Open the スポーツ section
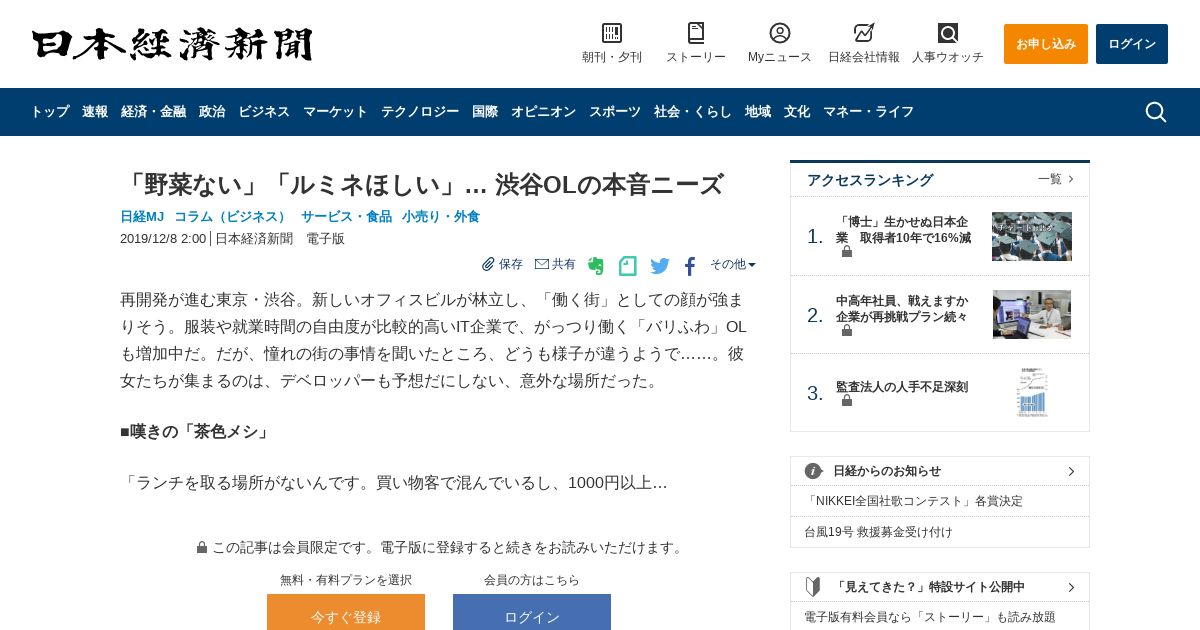This screenshot has width=1200, height=630. point(615,112)
